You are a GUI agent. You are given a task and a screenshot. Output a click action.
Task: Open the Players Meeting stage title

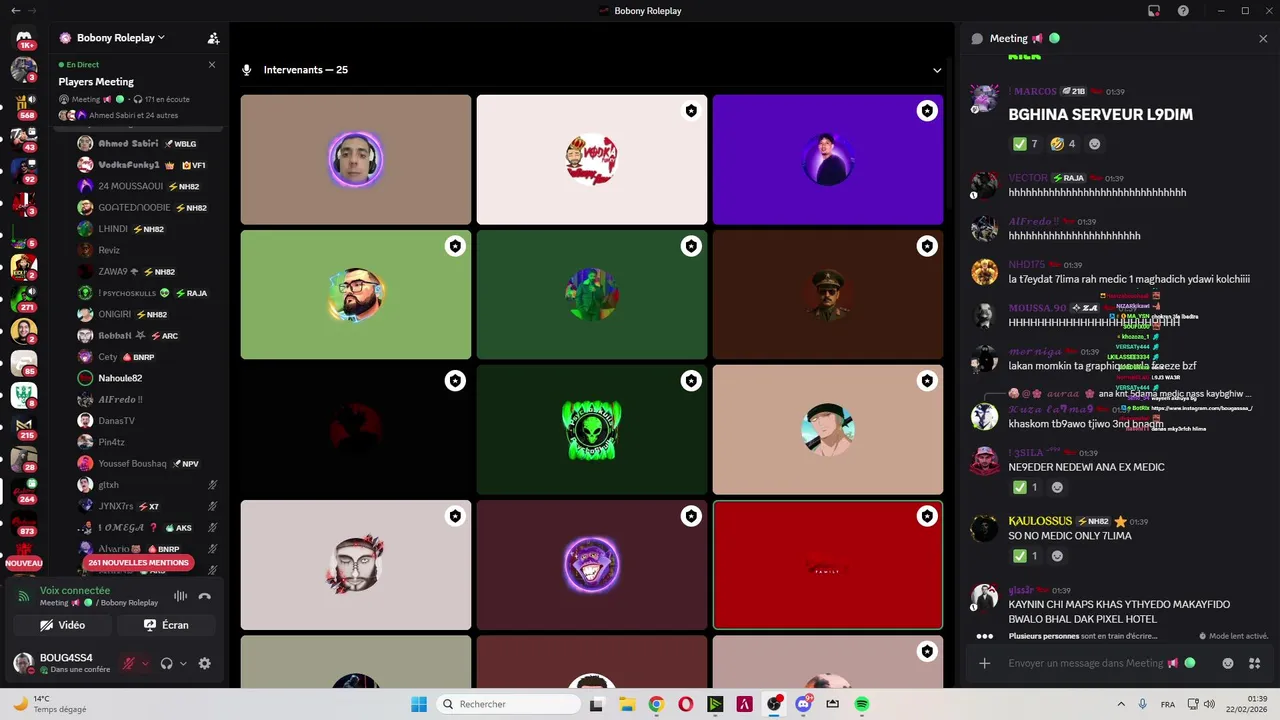[x=96, y=82]
